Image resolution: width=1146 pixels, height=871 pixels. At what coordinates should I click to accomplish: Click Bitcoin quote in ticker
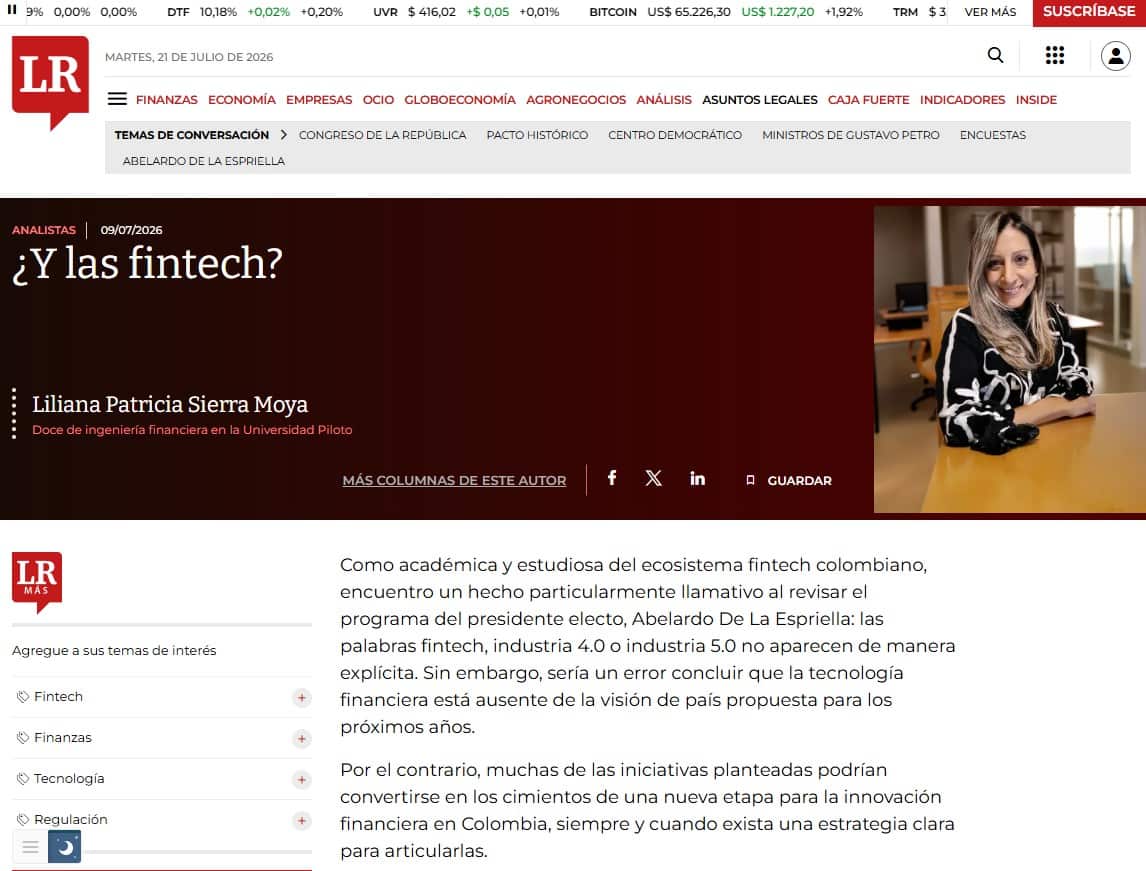pyautogui.click(x=726, y=12)
